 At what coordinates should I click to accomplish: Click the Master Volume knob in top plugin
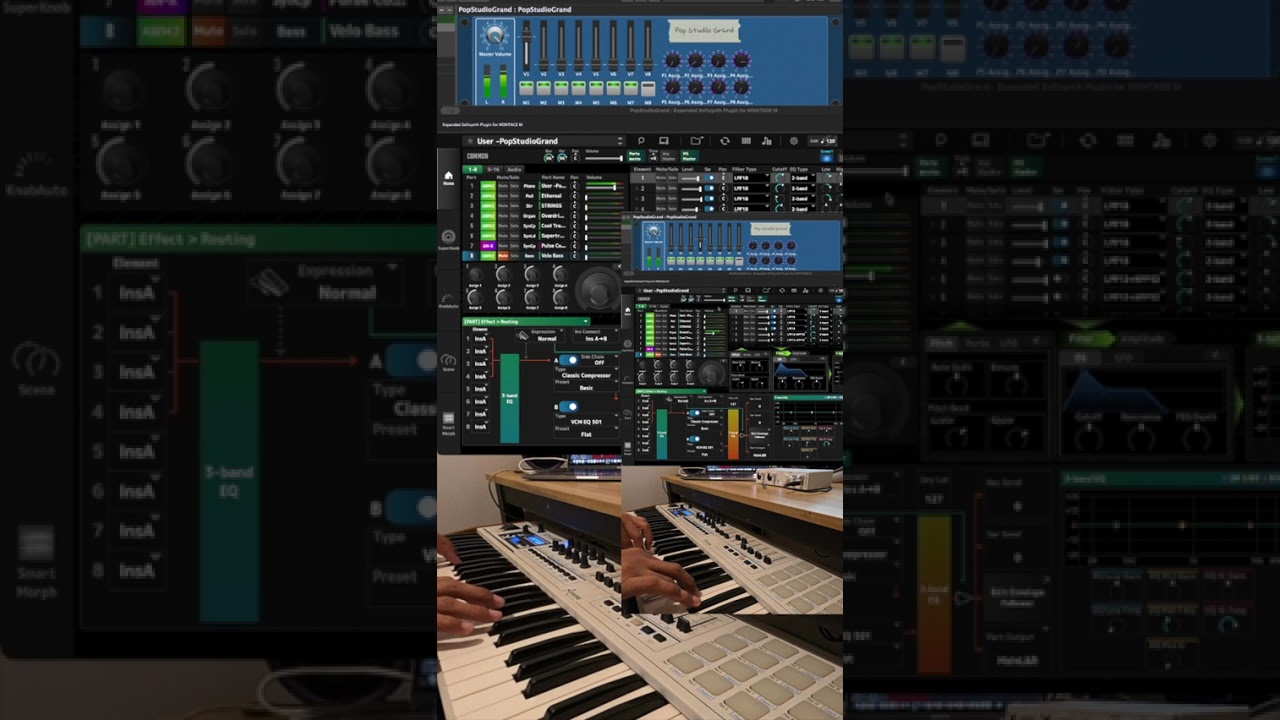pos(495,34)
